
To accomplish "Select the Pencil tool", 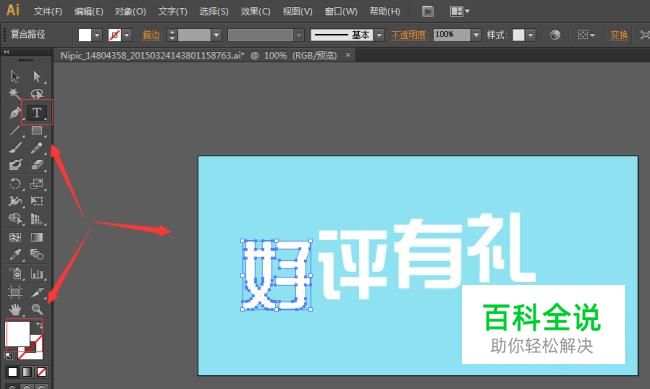I will point(36,148).
